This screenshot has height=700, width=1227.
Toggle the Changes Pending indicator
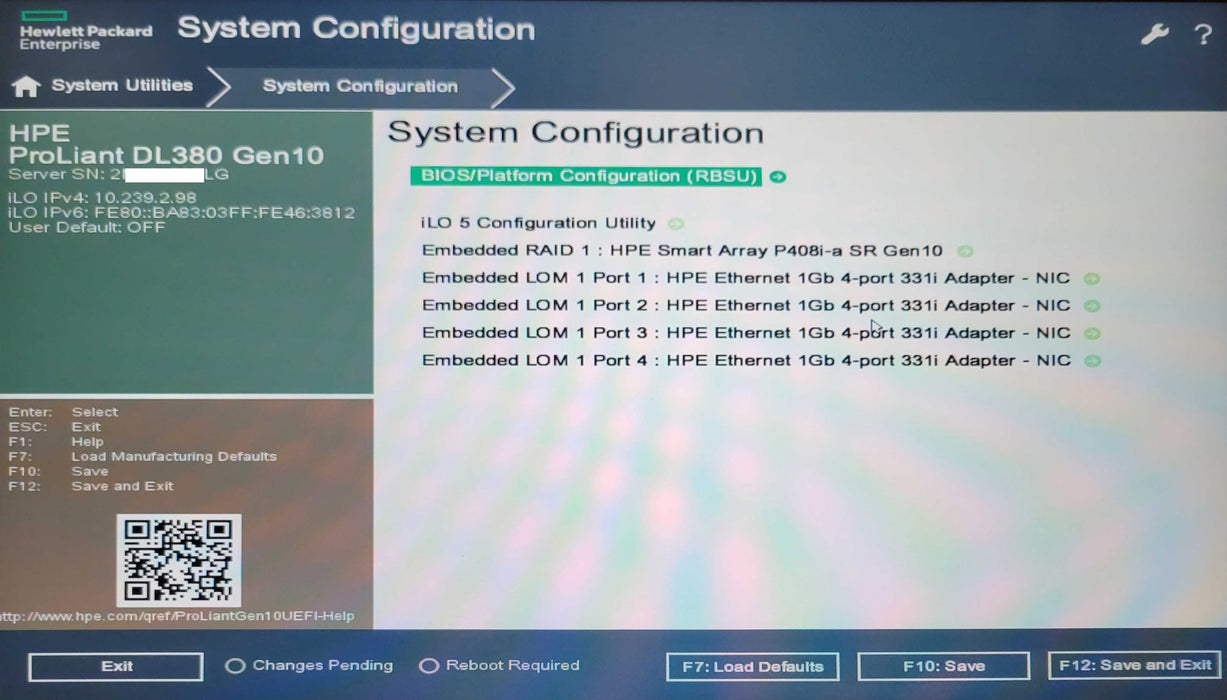click(235, 666)
